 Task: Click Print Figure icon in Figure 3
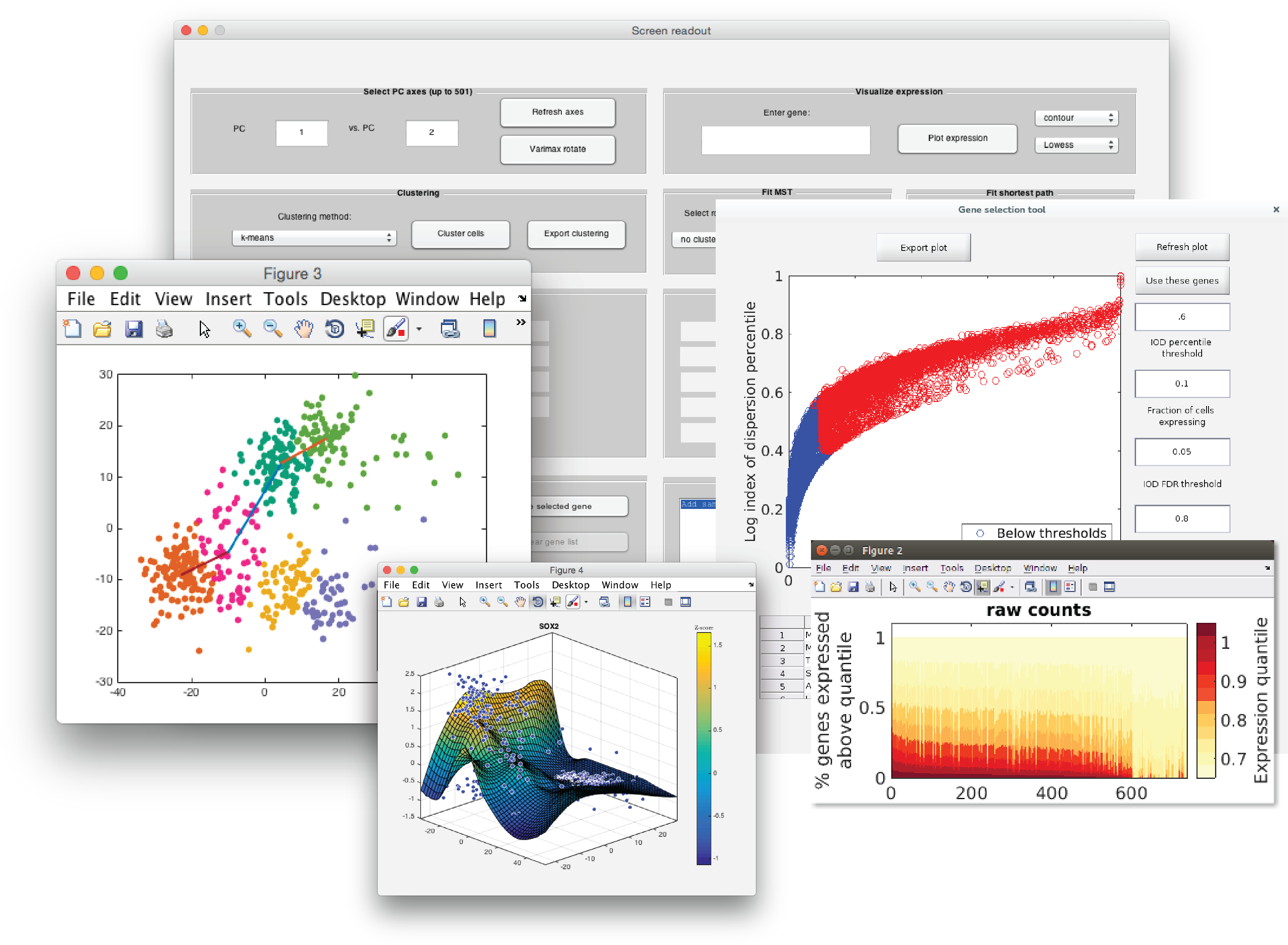pos(164,328)
